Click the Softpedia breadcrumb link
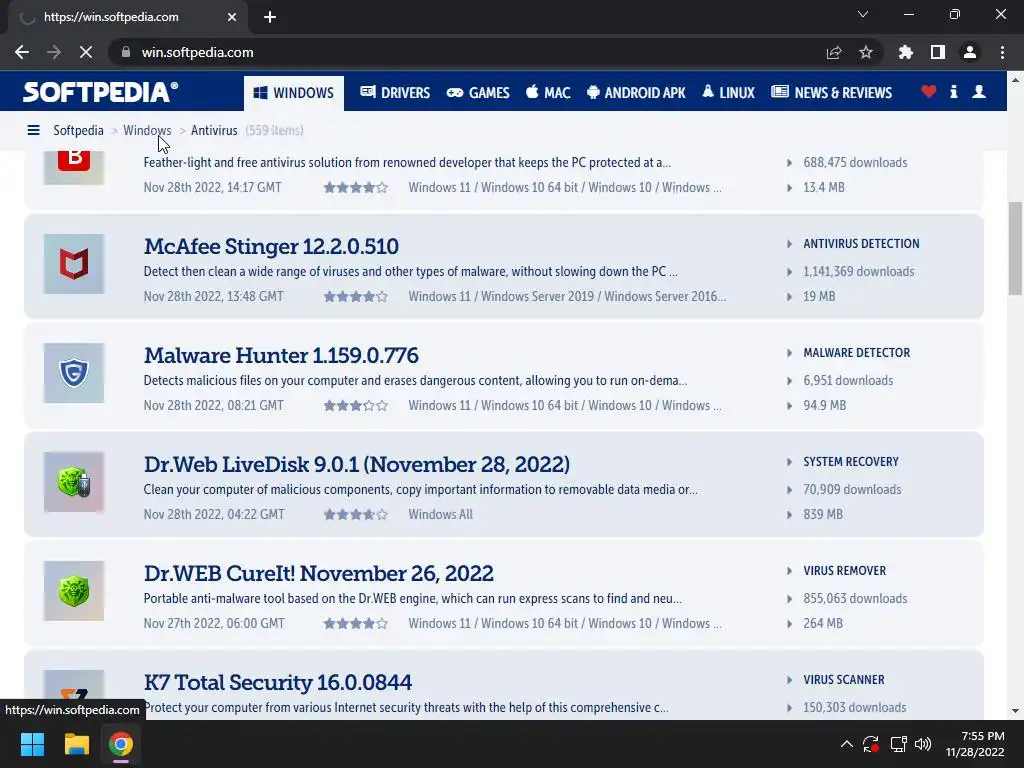The image size is (1024, 768). pos(78,130)
